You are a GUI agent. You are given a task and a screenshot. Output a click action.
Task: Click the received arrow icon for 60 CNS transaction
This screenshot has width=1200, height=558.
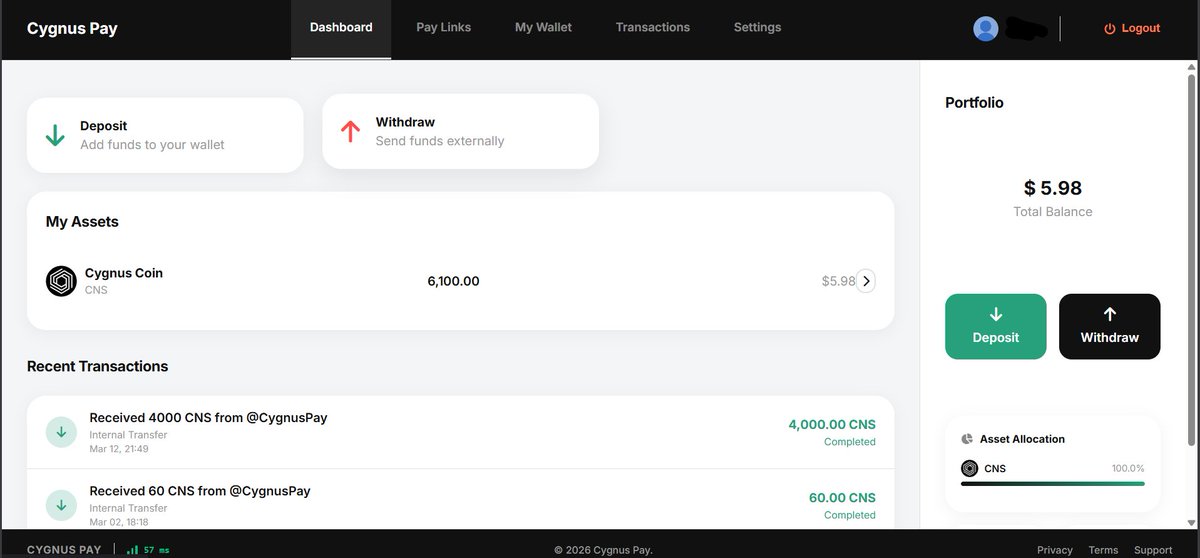[61, 506]
